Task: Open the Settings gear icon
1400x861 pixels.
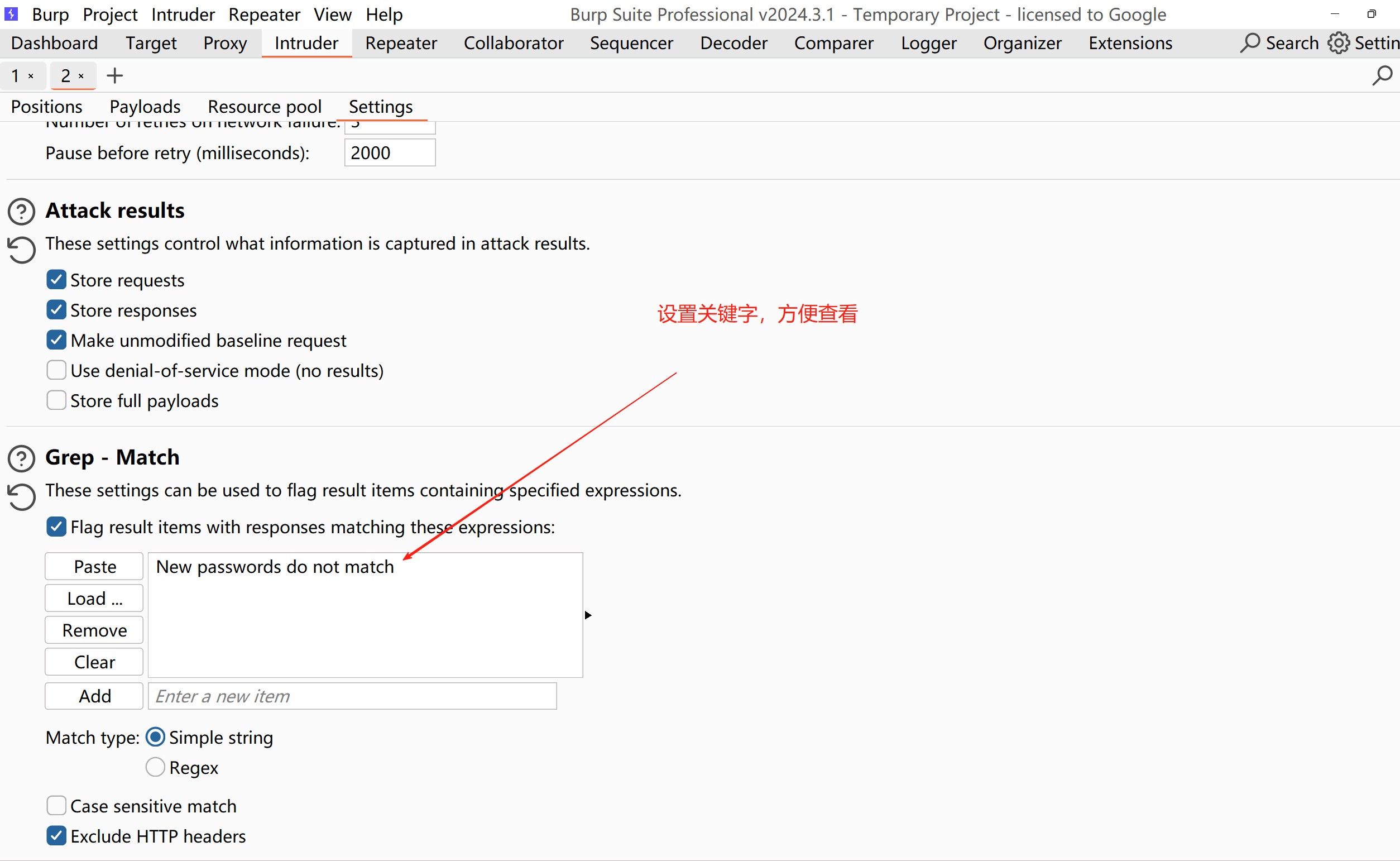Action: click(1339, 44)
